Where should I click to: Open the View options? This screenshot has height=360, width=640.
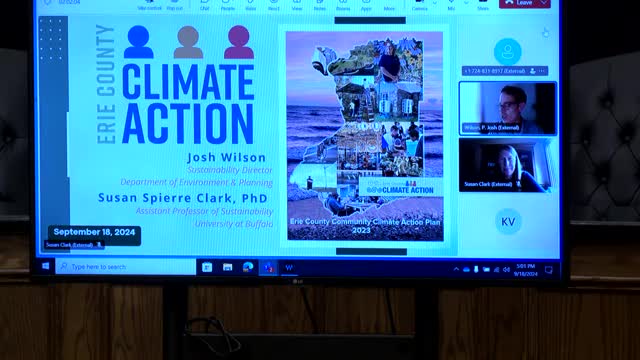pos(297,6)
